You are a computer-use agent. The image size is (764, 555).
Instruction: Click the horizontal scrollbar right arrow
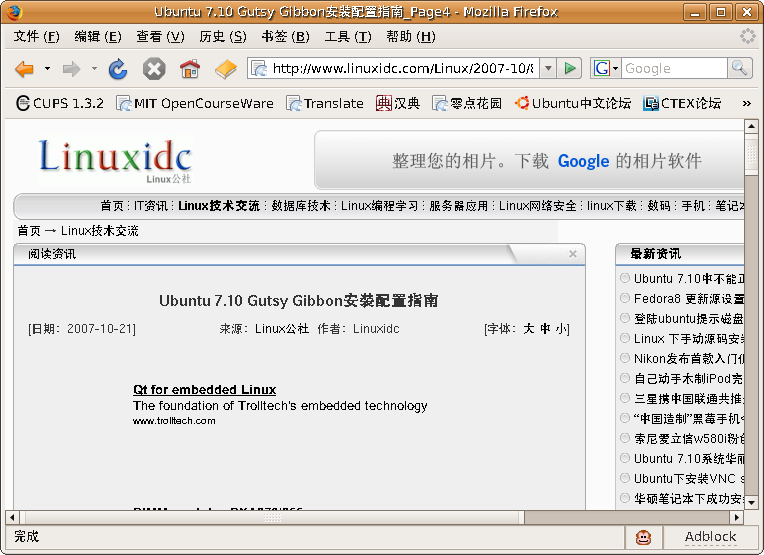point(737,517)
